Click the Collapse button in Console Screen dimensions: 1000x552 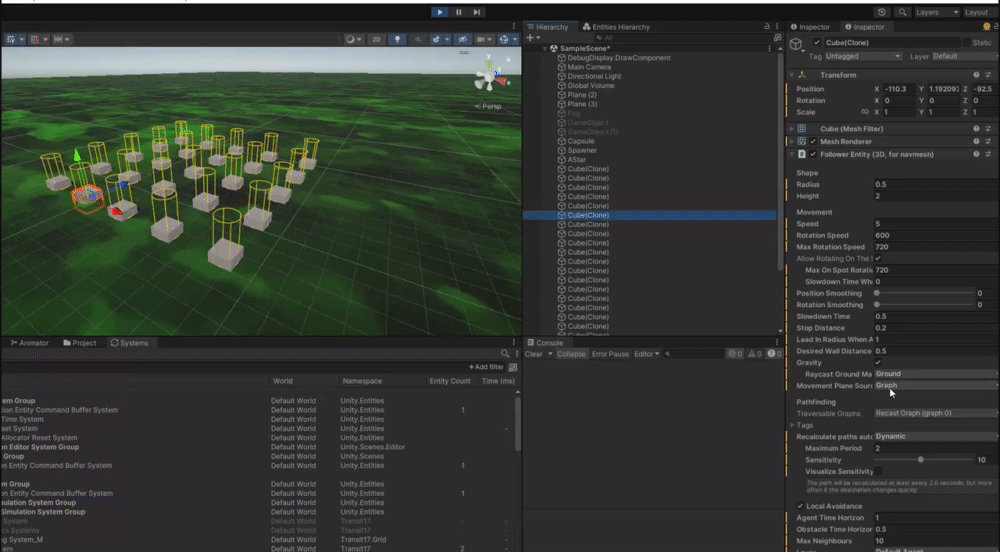(571, 354)
